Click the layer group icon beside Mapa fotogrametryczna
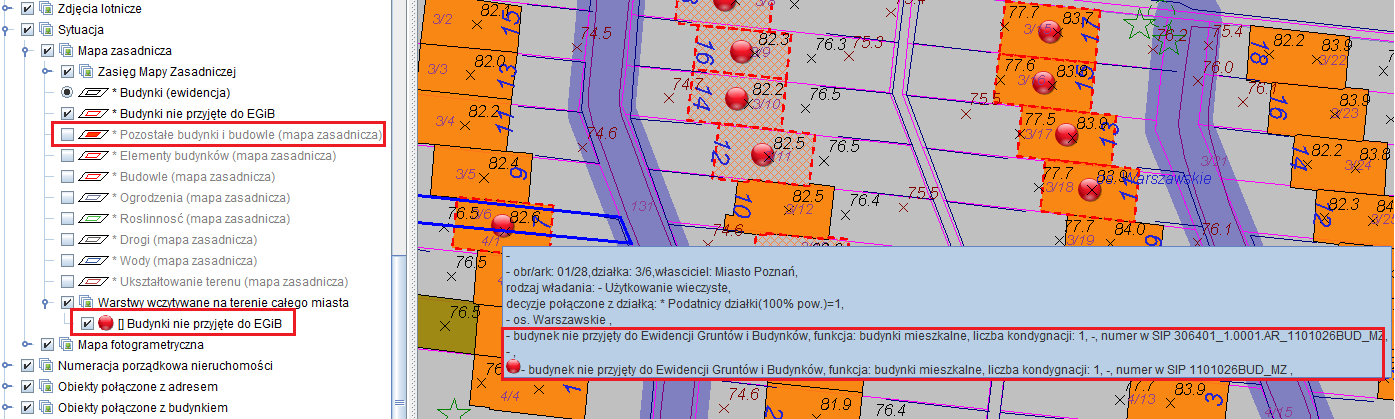 [x=67, y=345]
